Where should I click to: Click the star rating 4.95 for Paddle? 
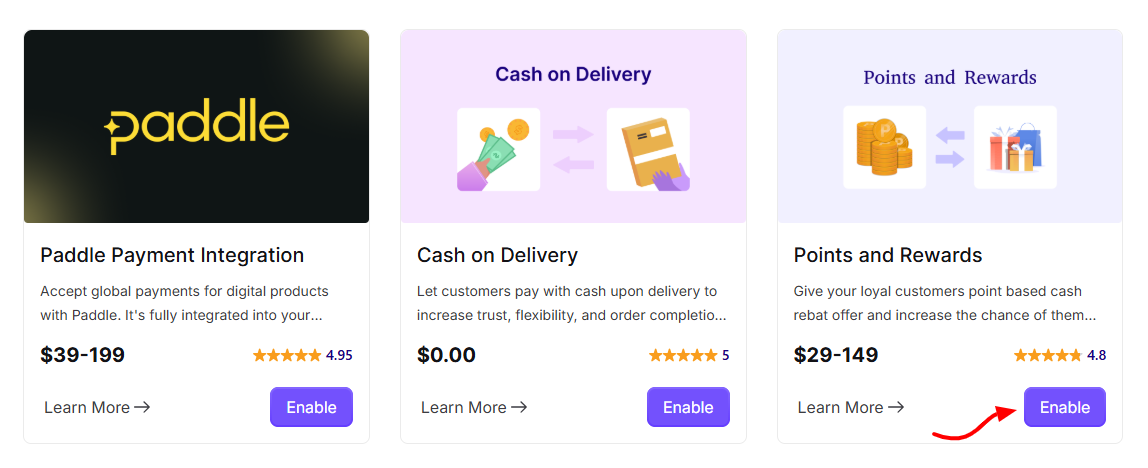coord(302,355)
